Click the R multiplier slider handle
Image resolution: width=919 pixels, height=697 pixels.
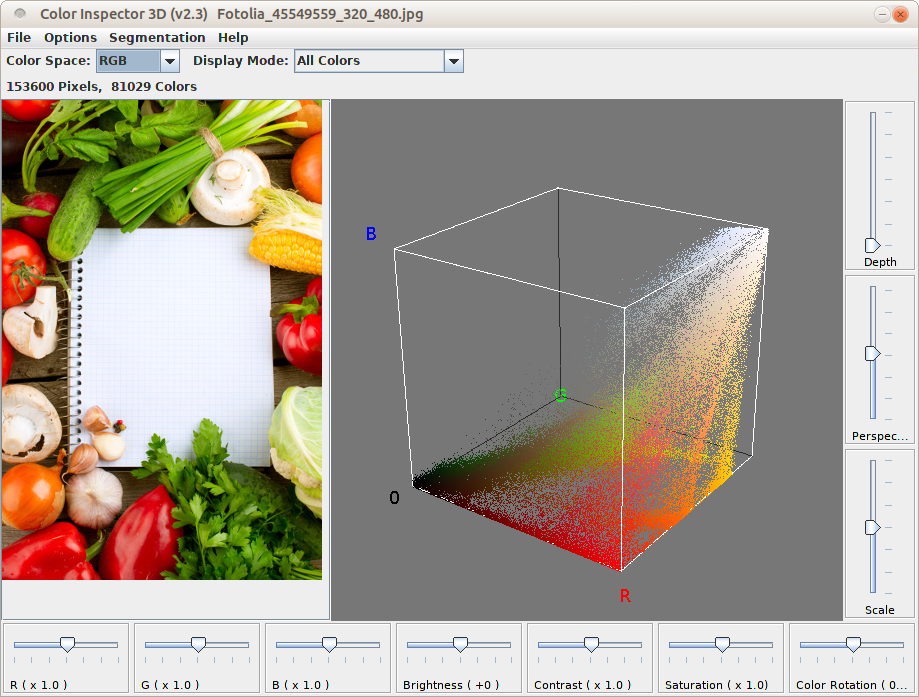[x=67, y=645]
